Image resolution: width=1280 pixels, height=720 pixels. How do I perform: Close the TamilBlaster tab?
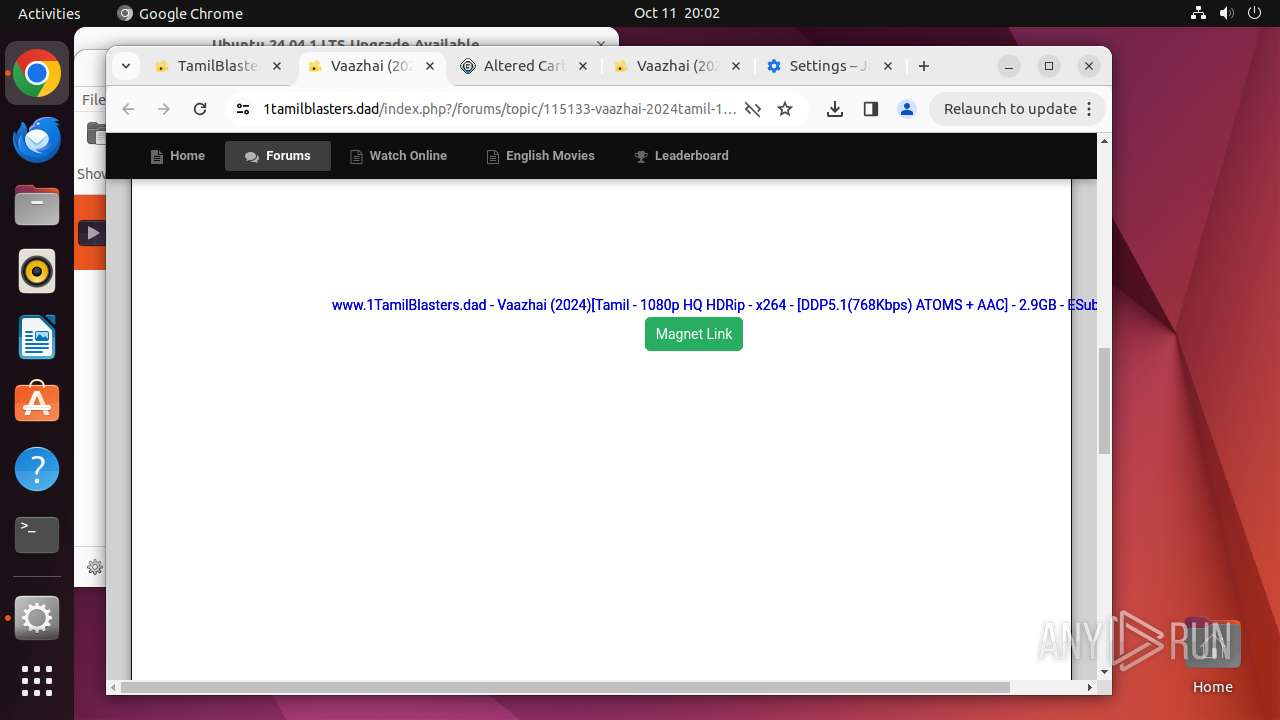(x=278, y=66)
